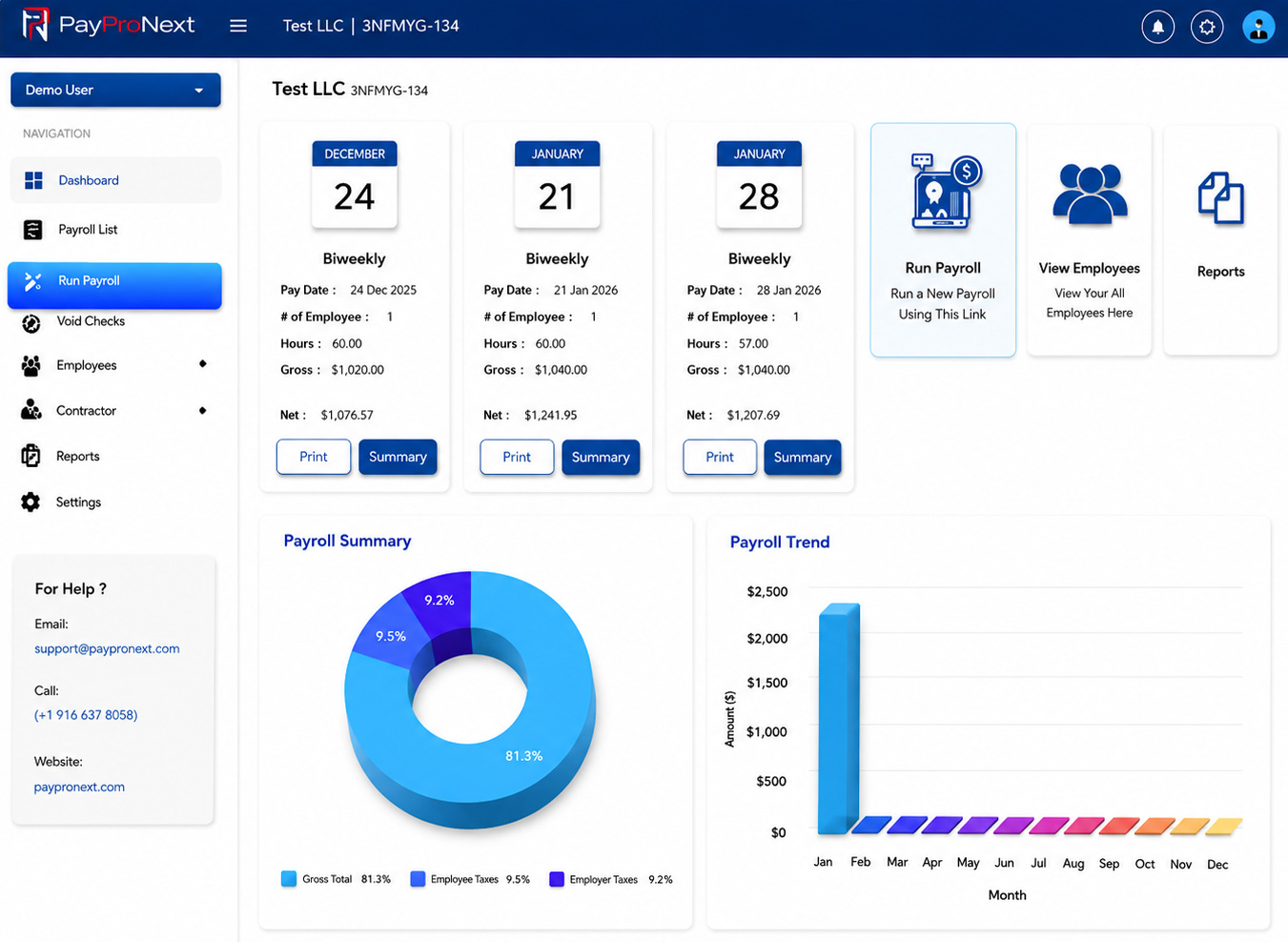Click the +1 916 637 8058 phone link
The height and width of the screenshot is (942, 1288).
(86, 715)
